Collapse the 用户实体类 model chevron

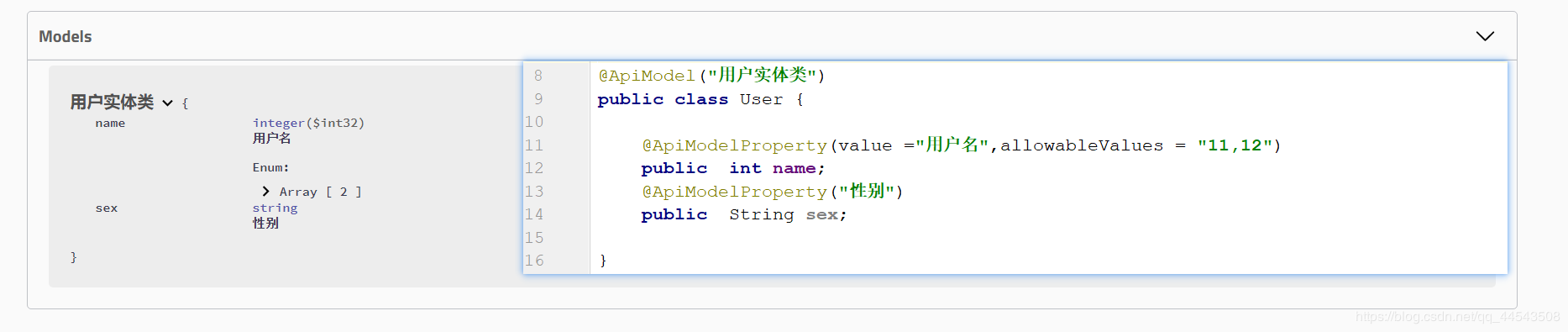[167, 103]
